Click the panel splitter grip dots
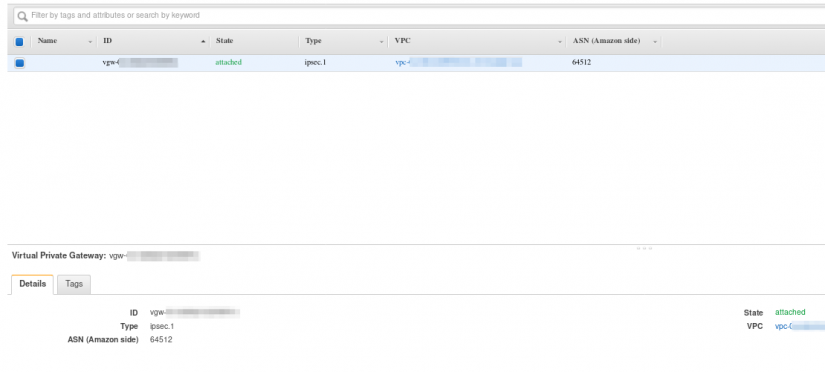Viewport: 825px width, 372px height. pyautogui.click(x=644, y=248)
